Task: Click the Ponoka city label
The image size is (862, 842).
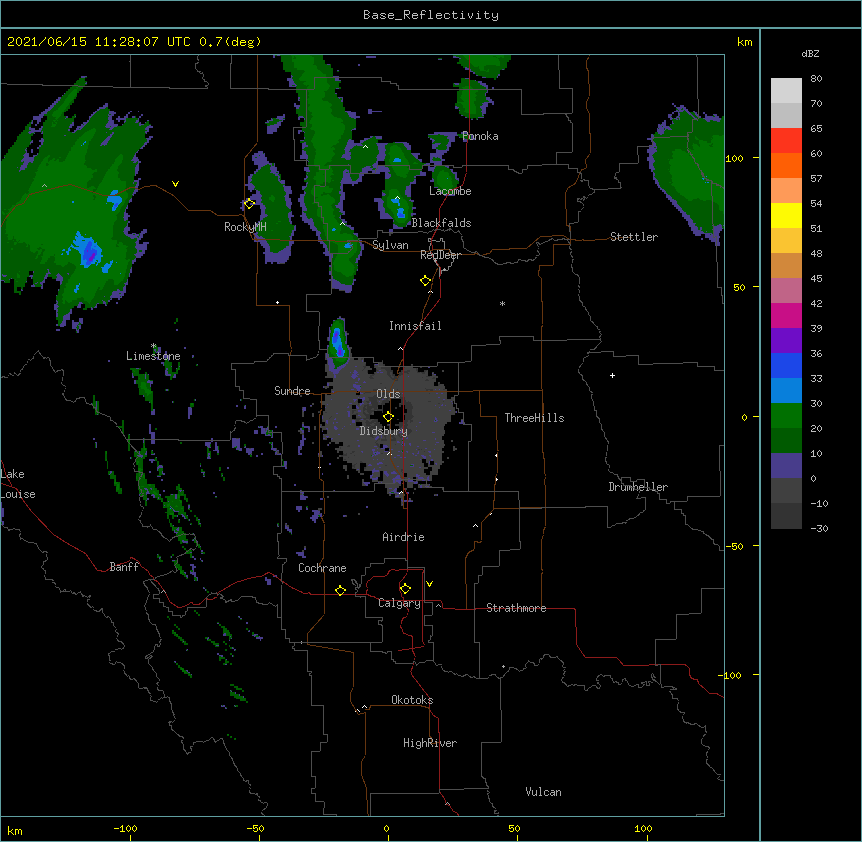Action: point(480,136)
